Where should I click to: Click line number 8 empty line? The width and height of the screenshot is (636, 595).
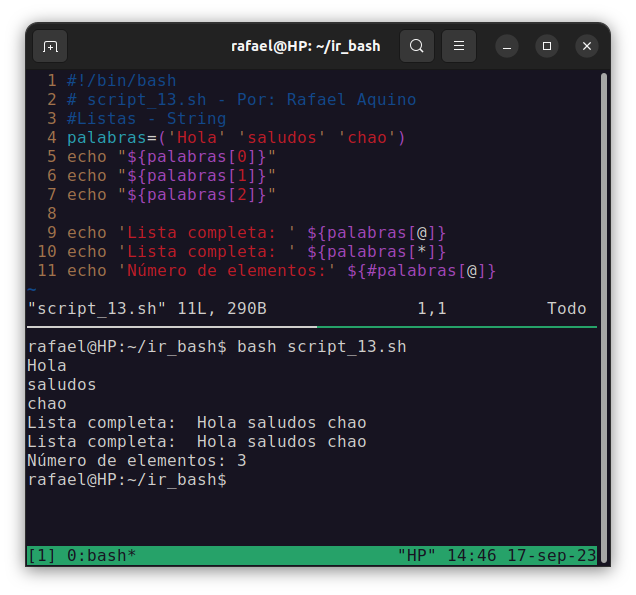(52, 213)
